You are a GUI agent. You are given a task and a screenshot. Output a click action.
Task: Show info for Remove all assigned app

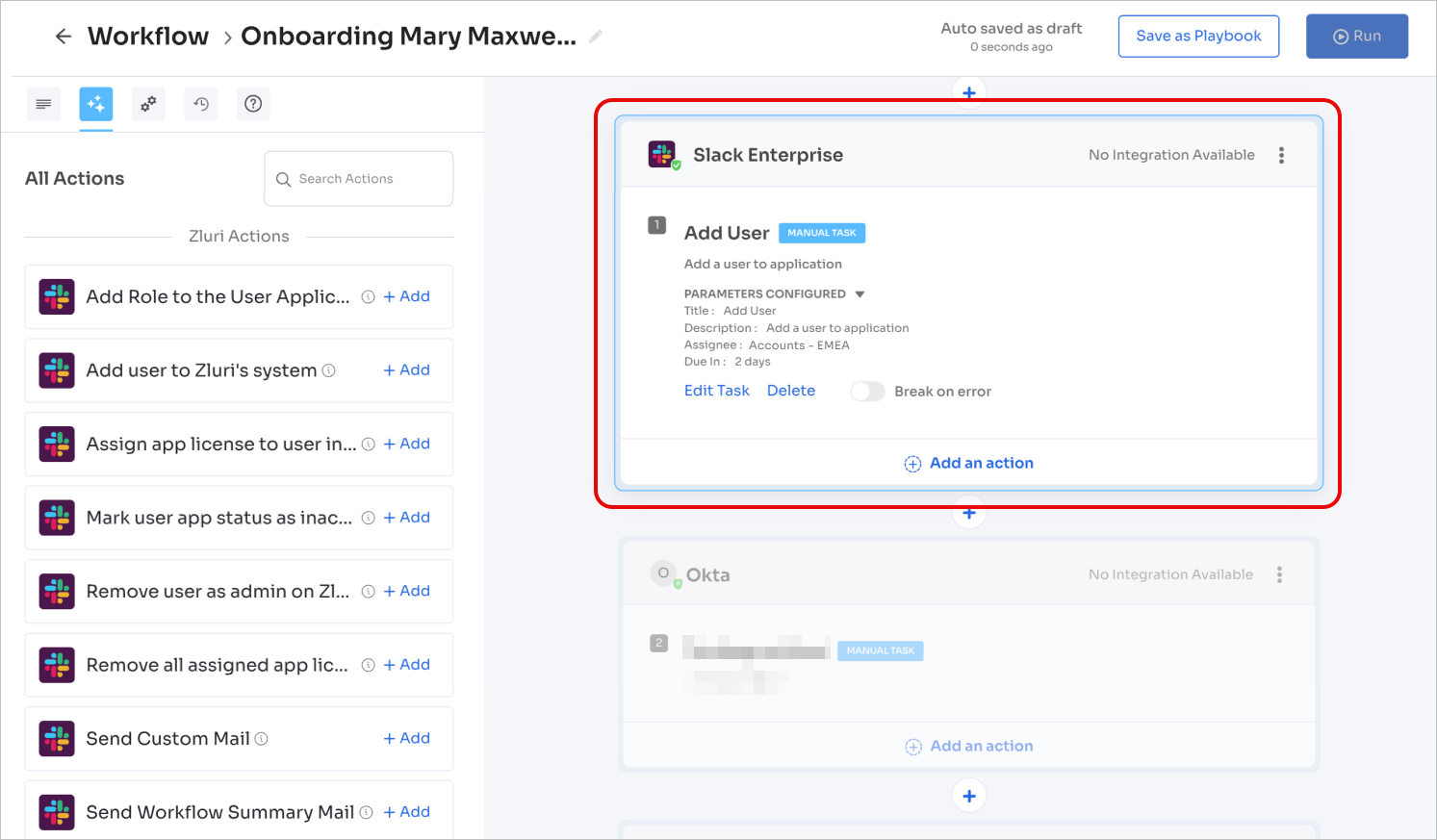tap(368, 665)
